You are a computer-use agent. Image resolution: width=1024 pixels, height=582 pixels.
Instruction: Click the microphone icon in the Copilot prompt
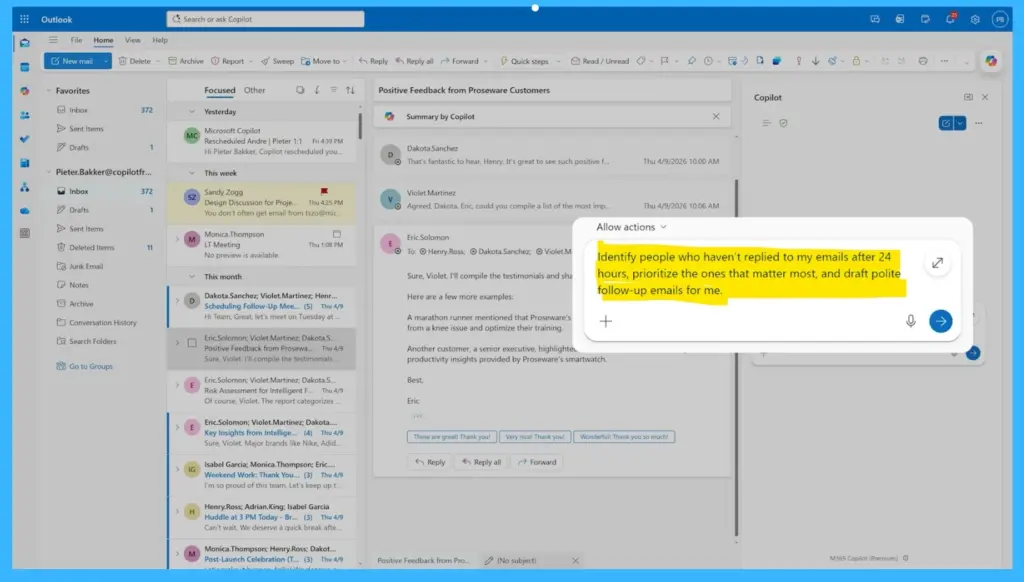(x=910, y=321)
